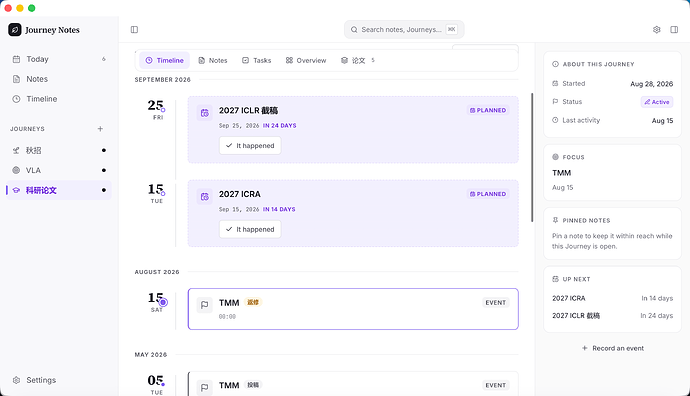The image size is (690, 396).
Task: Click the Pinned Notes pin icon
Action: tap(555, 220)
